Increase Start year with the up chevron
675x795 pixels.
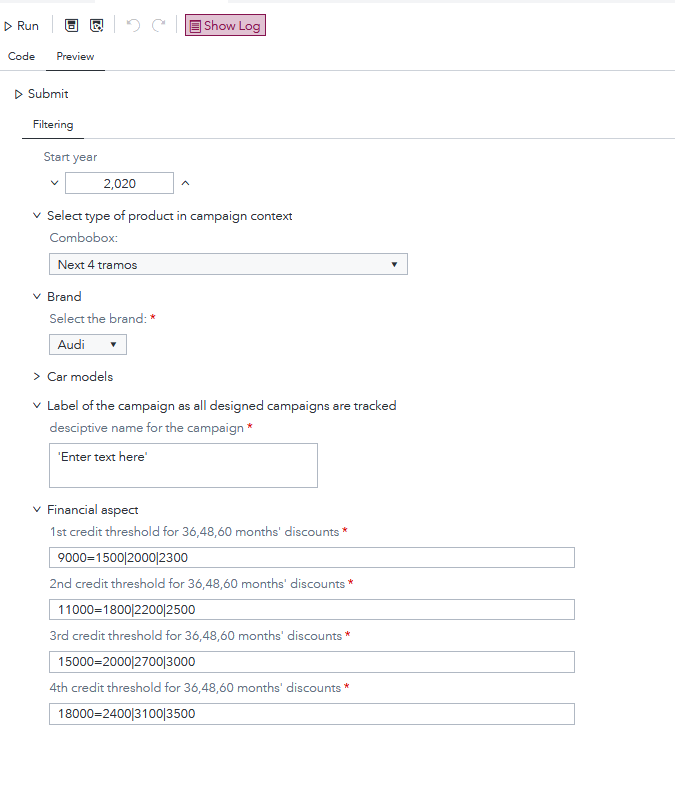(x=185, y=183)
